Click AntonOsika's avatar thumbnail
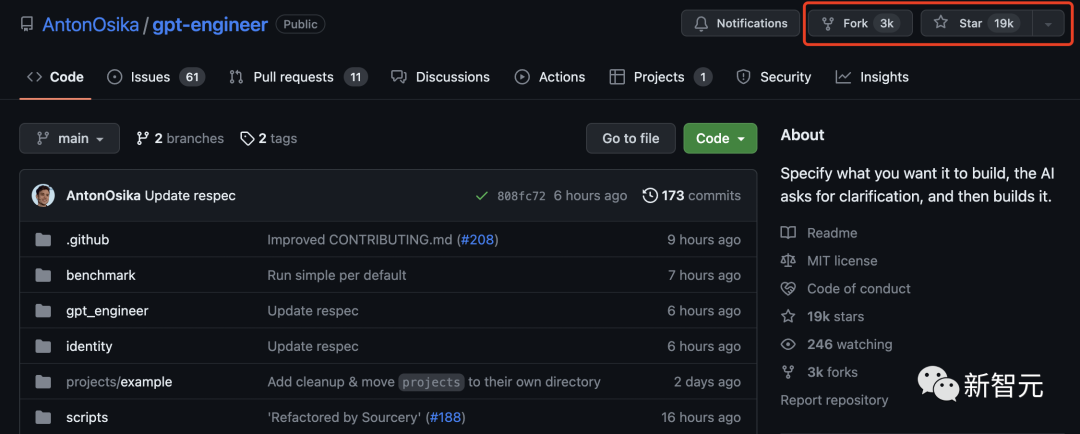The image size is (1080, 434). coord(43,195)
